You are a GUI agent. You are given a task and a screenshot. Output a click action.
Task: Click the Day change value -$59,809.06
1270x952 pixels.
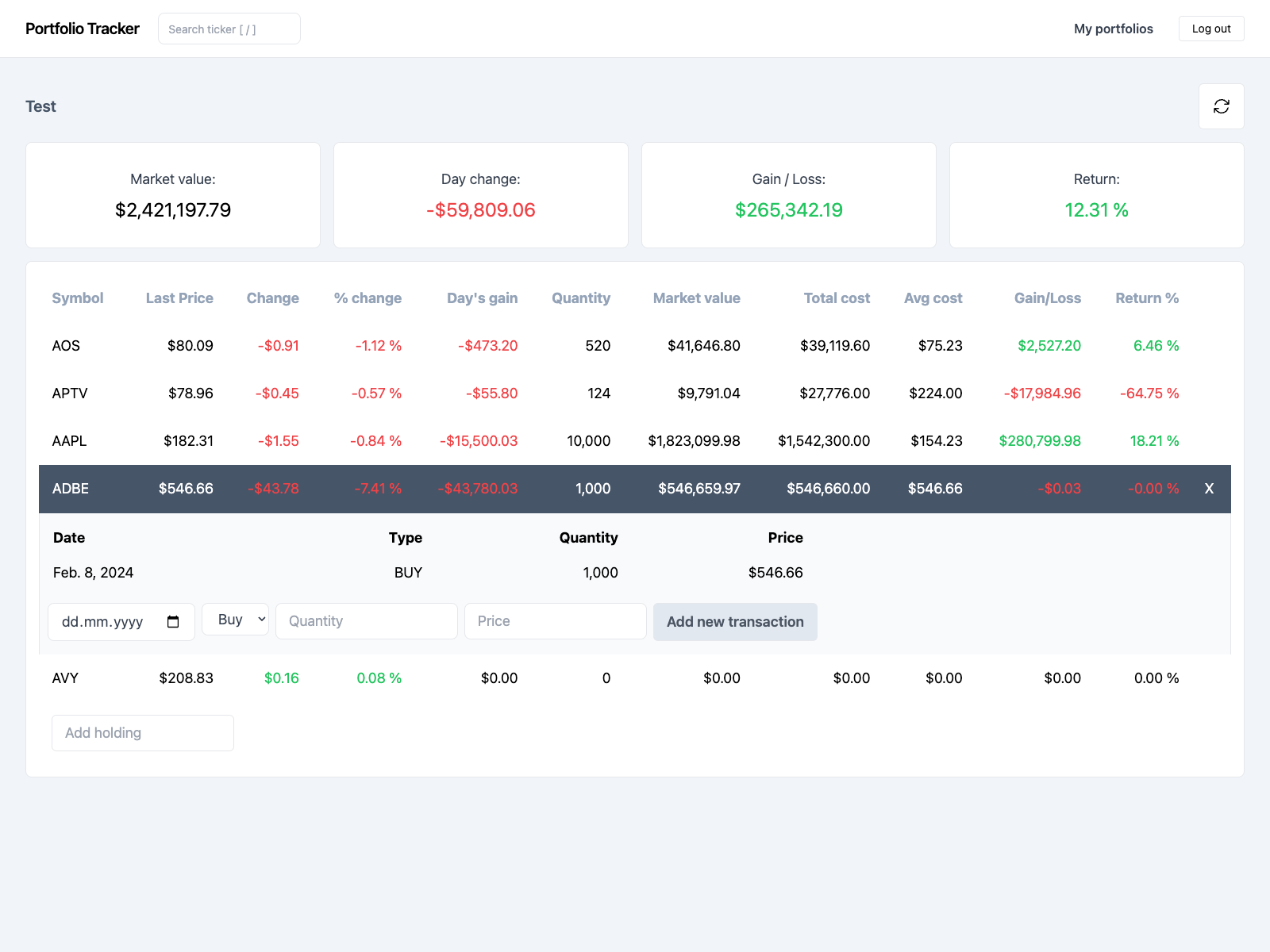click(x=481, y=210)
